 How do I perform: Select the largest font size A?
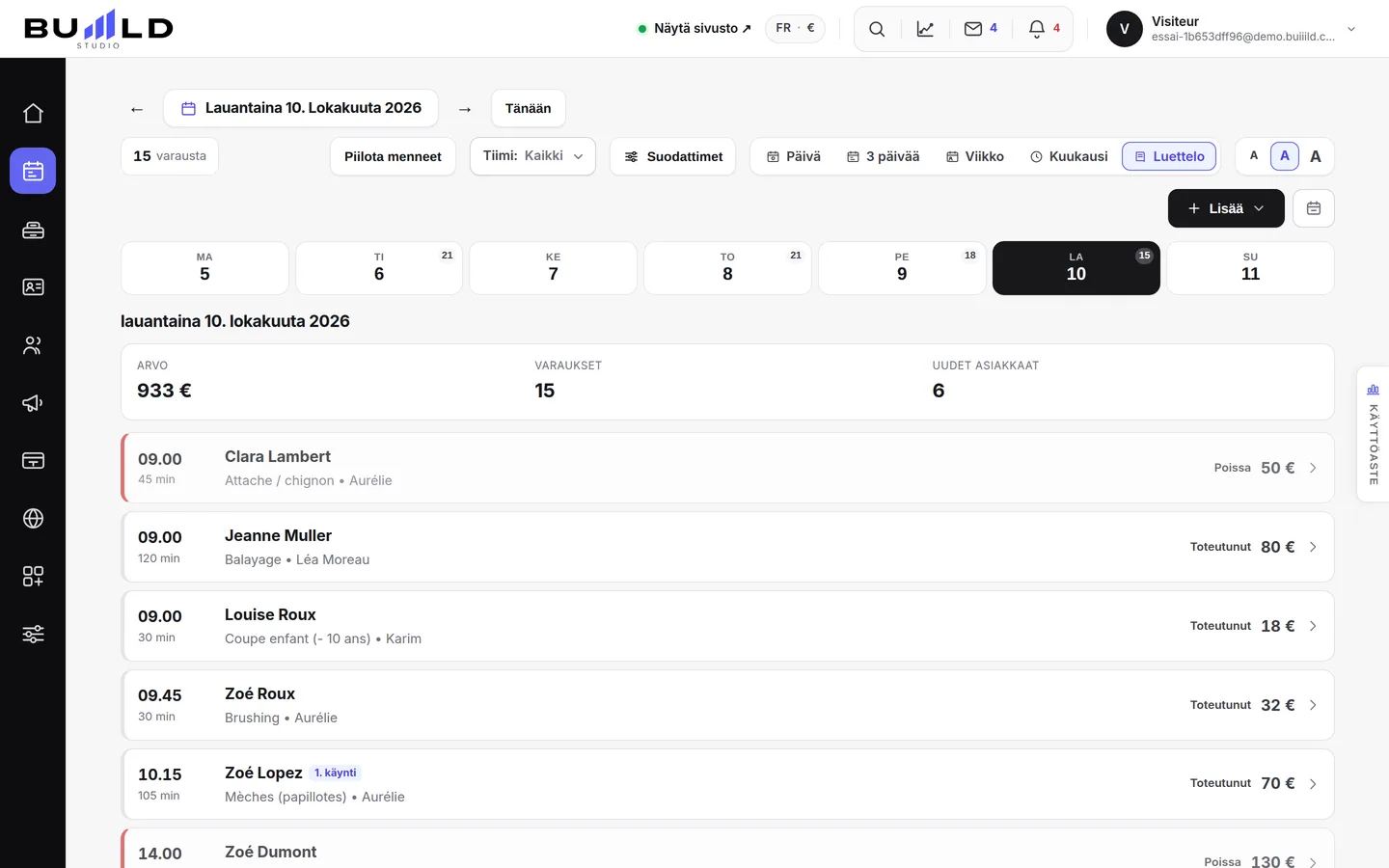pyautogui.click(x=1316, y=156)
